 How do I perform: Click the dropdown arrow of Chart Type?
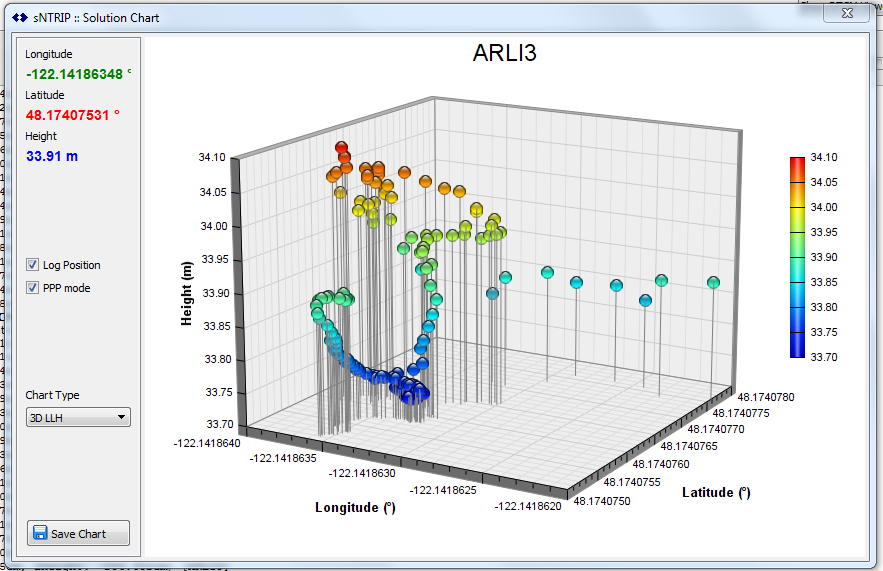tap(121, 418)
